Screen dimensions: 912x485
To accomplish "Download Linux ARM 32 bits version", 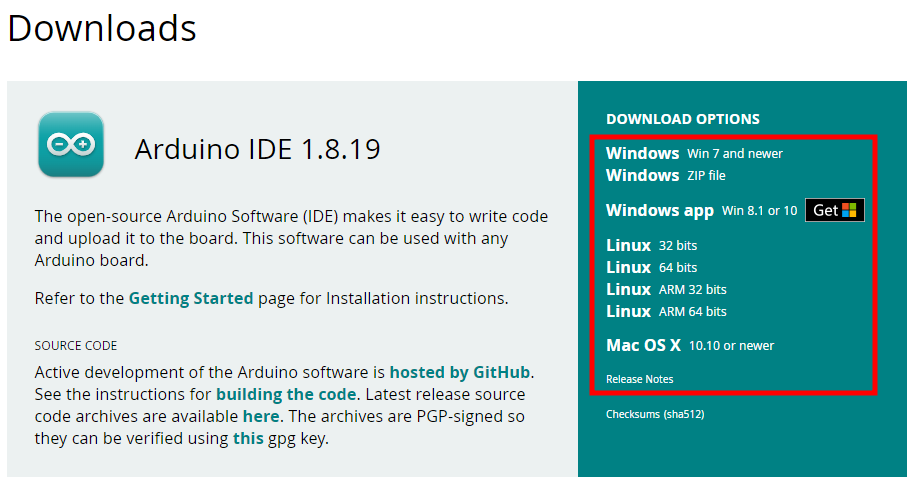I will (x=666, y=290).
